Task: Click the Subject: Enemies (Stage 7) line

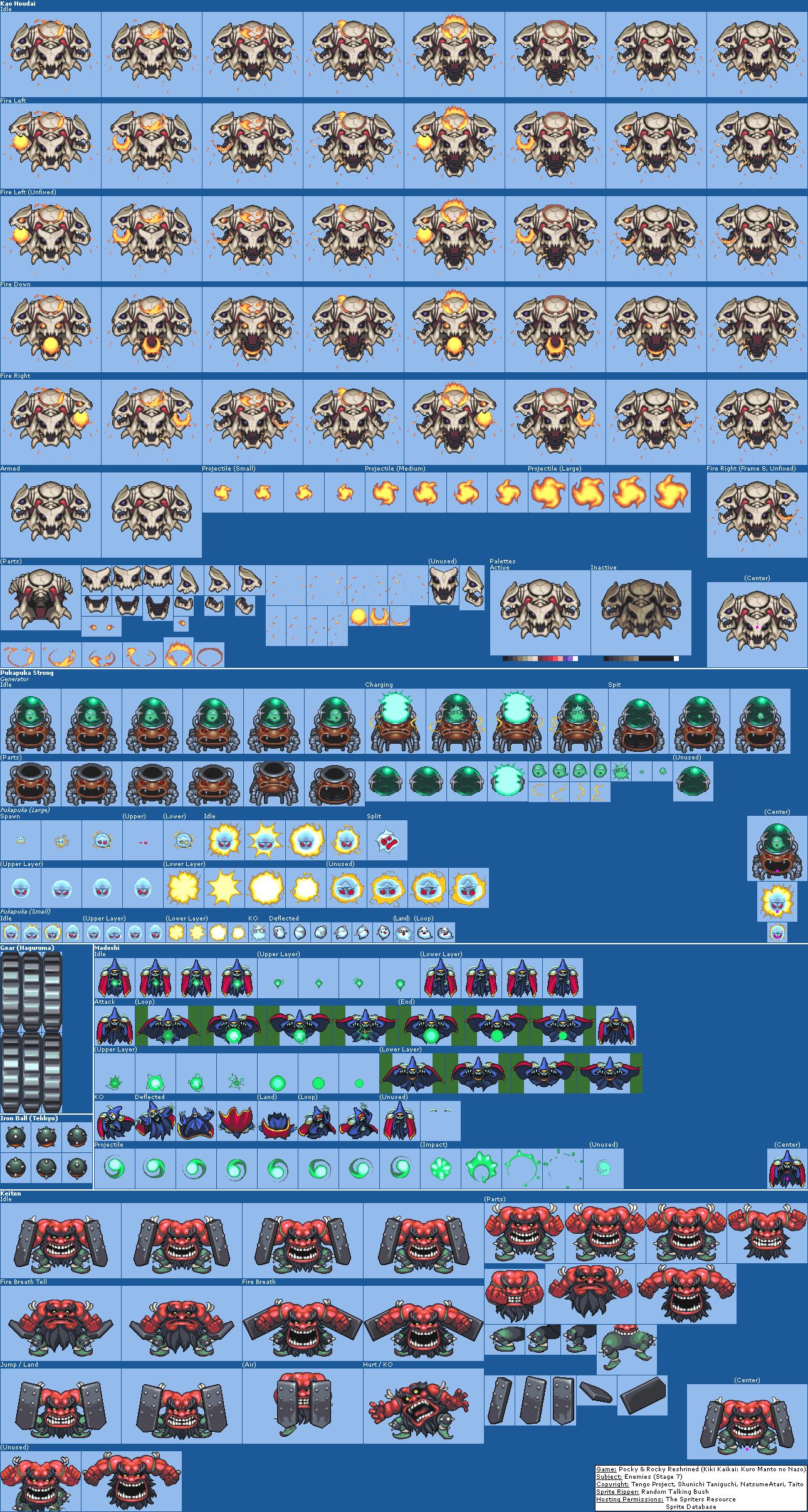Action: pyautogui.click(x=639, y=1477)
